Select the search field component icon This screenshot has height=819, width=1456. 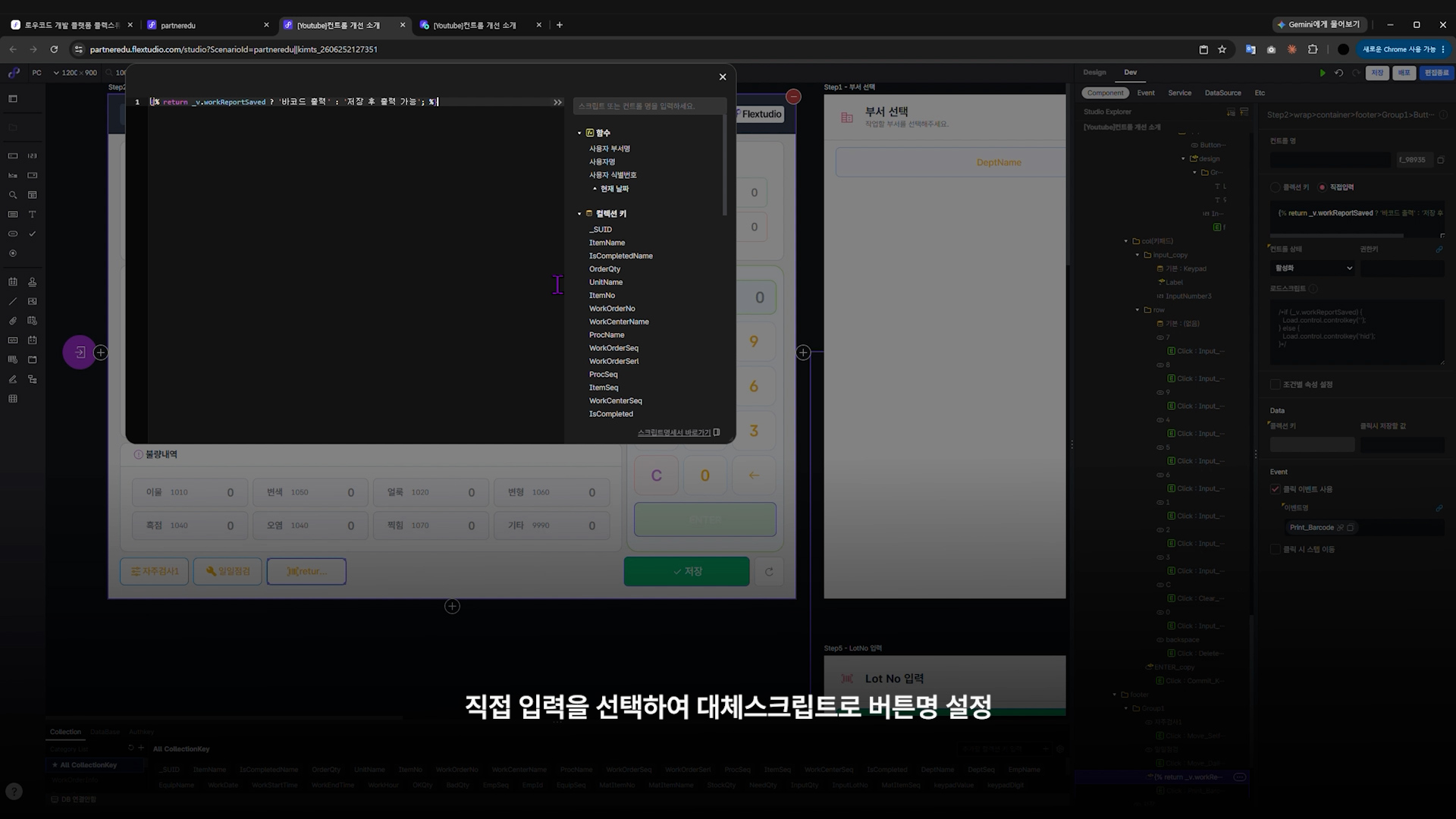[13, 195]
